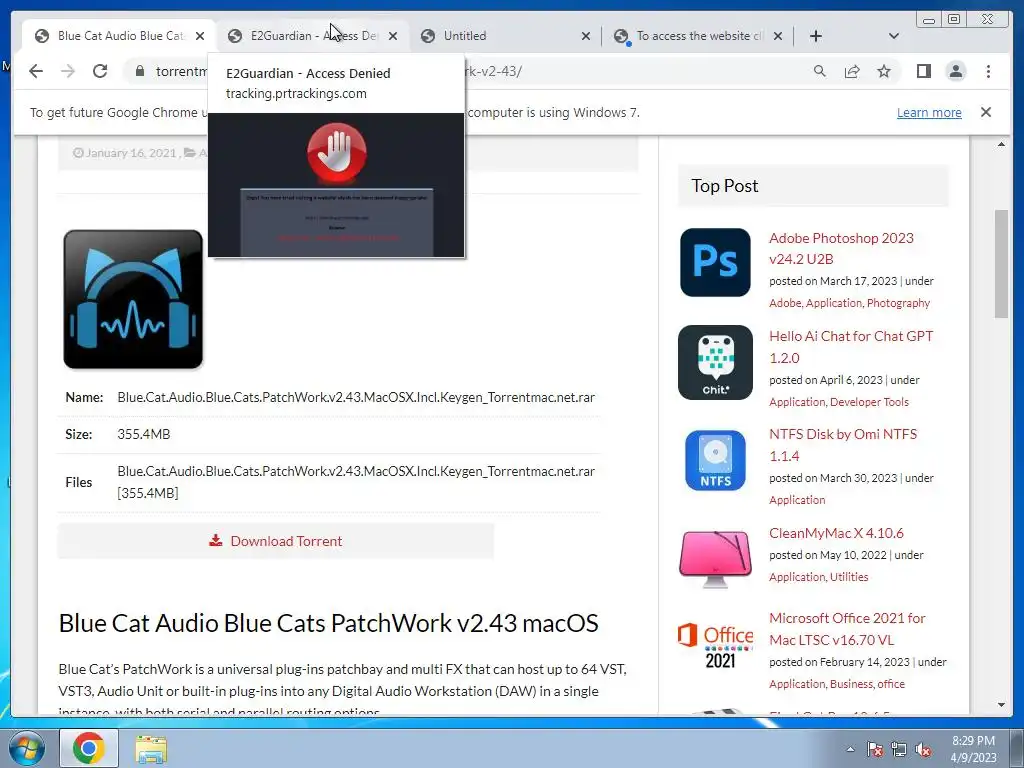Open the Adobe category link
The width and height of the screenshot is (1024, 768).
pos(785,303)
